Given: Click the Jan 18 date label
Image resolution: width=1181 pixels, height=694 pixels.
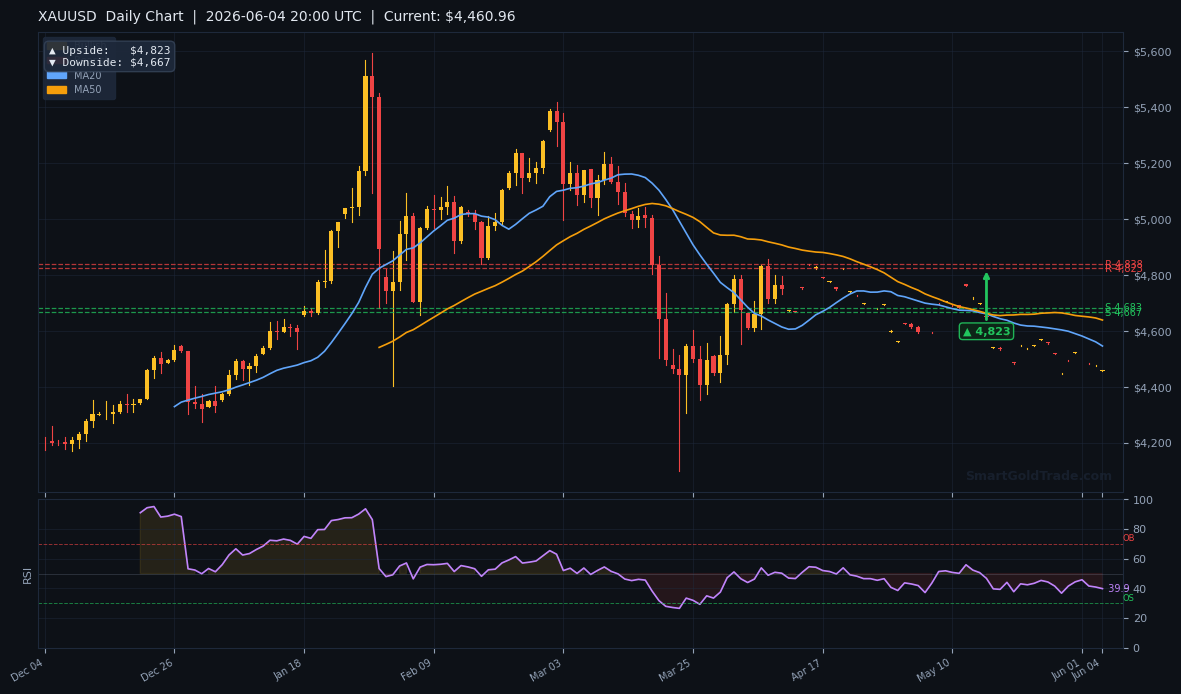Looking at the screenshot, I should click(x=288, y=670).
